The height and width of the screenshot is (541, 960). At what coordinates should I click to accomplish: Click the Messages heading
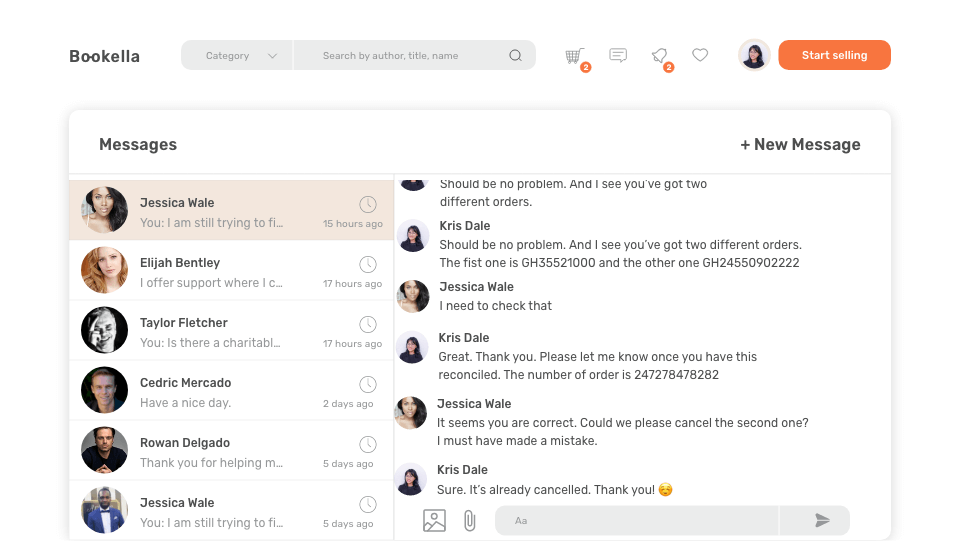[138, 144]
